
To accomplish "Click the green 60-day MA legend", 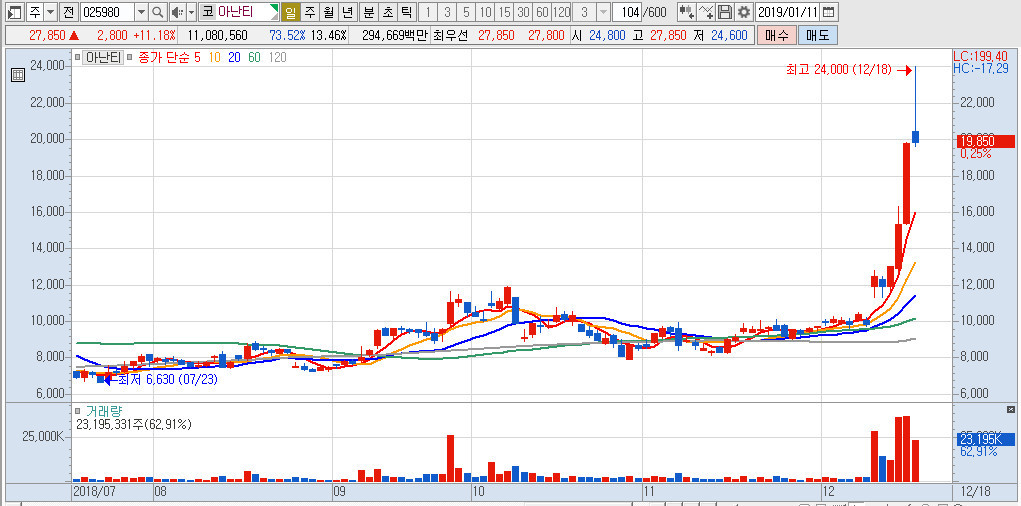I will [x=255, y=57].
